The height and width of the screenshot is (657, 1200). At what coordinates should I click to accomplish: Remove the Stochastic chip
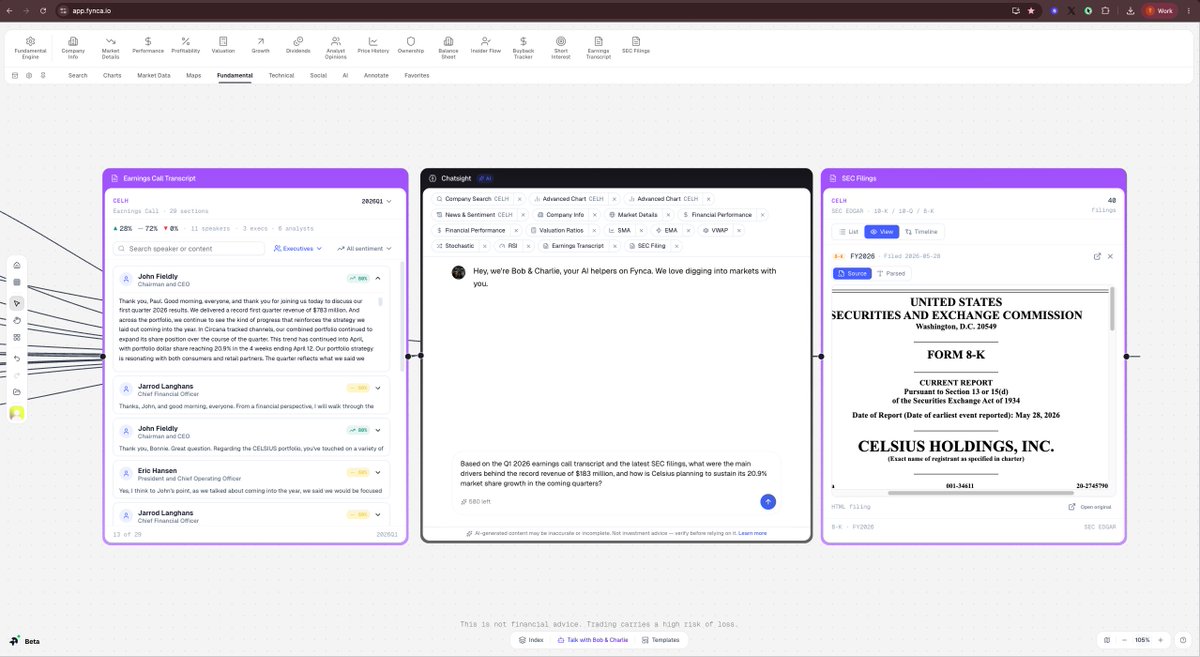pyautogui.click(x=485, y=245)
